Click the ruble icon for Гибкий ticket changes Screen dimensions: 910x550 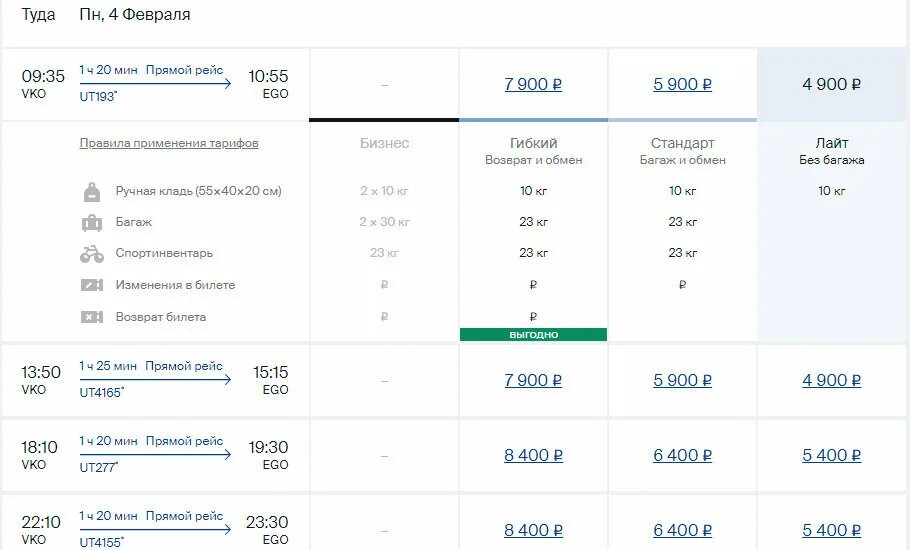tap(533, 285)
